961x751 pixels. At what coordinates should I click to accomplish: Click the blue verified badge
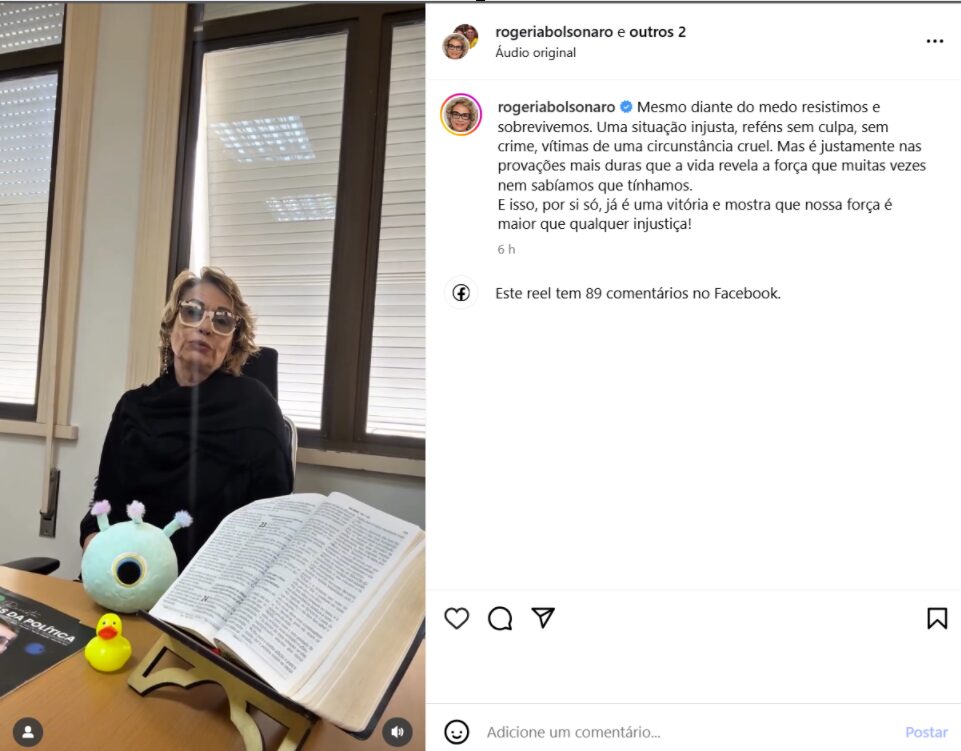(x=626, y=107)
